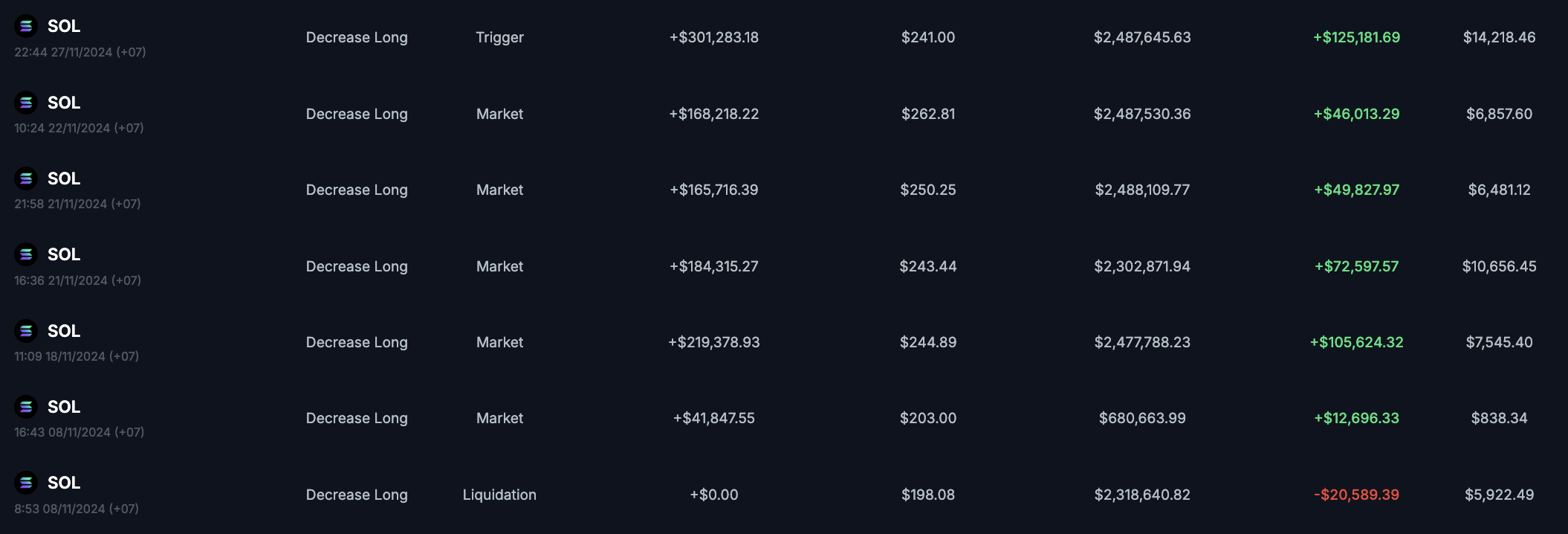The image size is (1568, 534).
Task: Click the SOL icon dated 16:36 21/11/2024
Action: tap(26, 254)
